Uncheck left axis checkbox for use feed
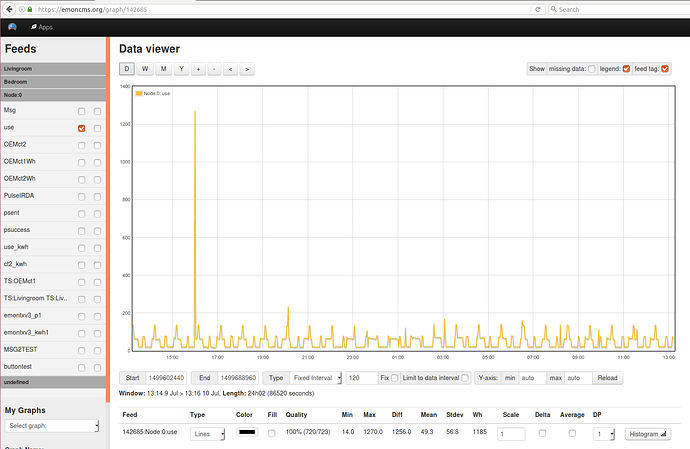This screenshot has width=690, height=449. (x=81, y=129)
